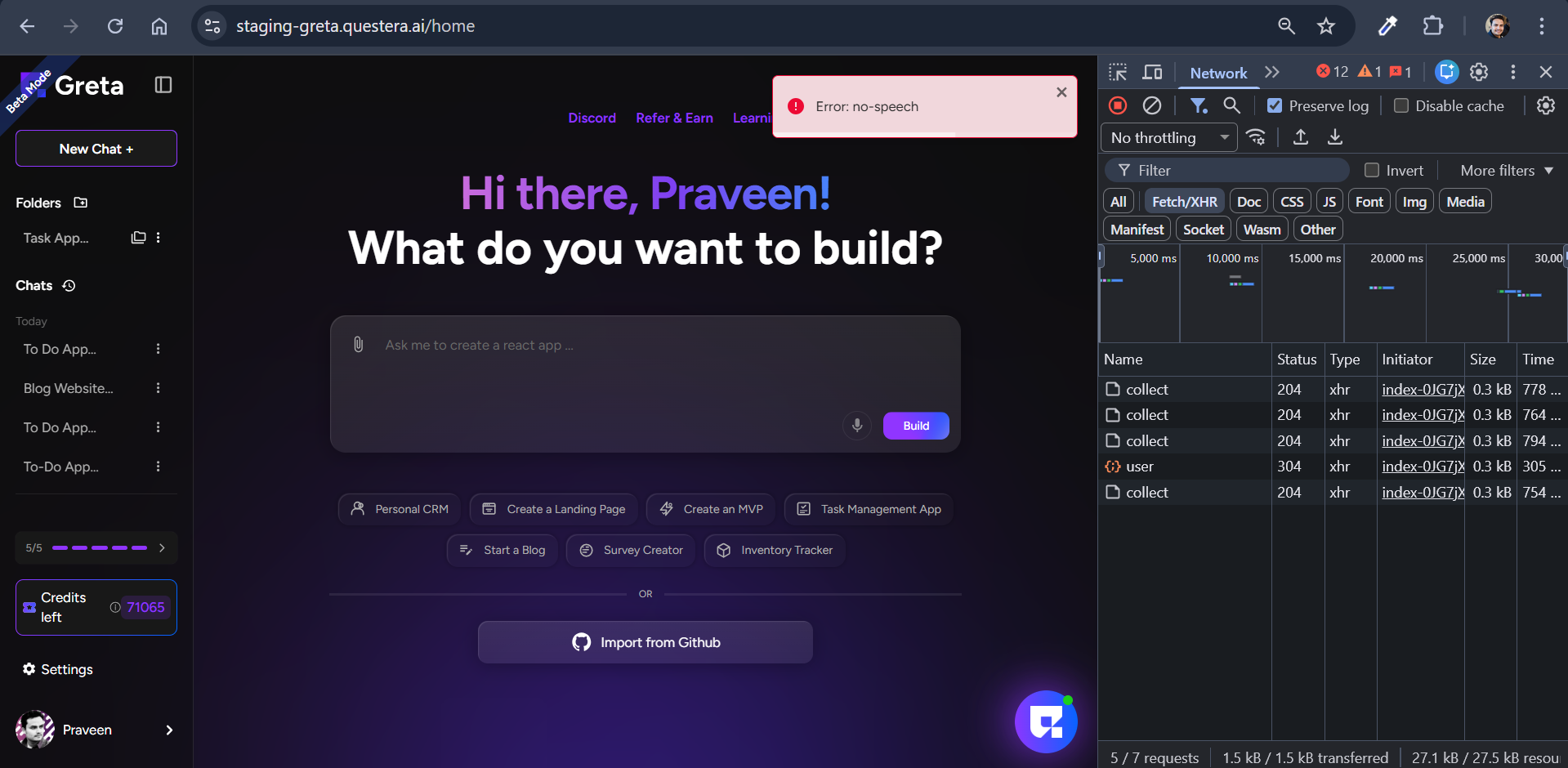Sort by the Initiator column header
The image size is (1568, 768).
(x=1420, y=359)
